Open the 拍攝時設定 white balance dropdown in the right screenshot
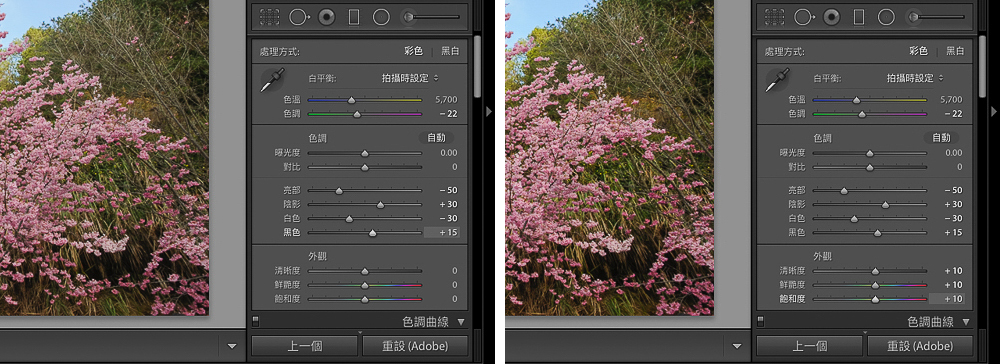 (x=915, y=78)
